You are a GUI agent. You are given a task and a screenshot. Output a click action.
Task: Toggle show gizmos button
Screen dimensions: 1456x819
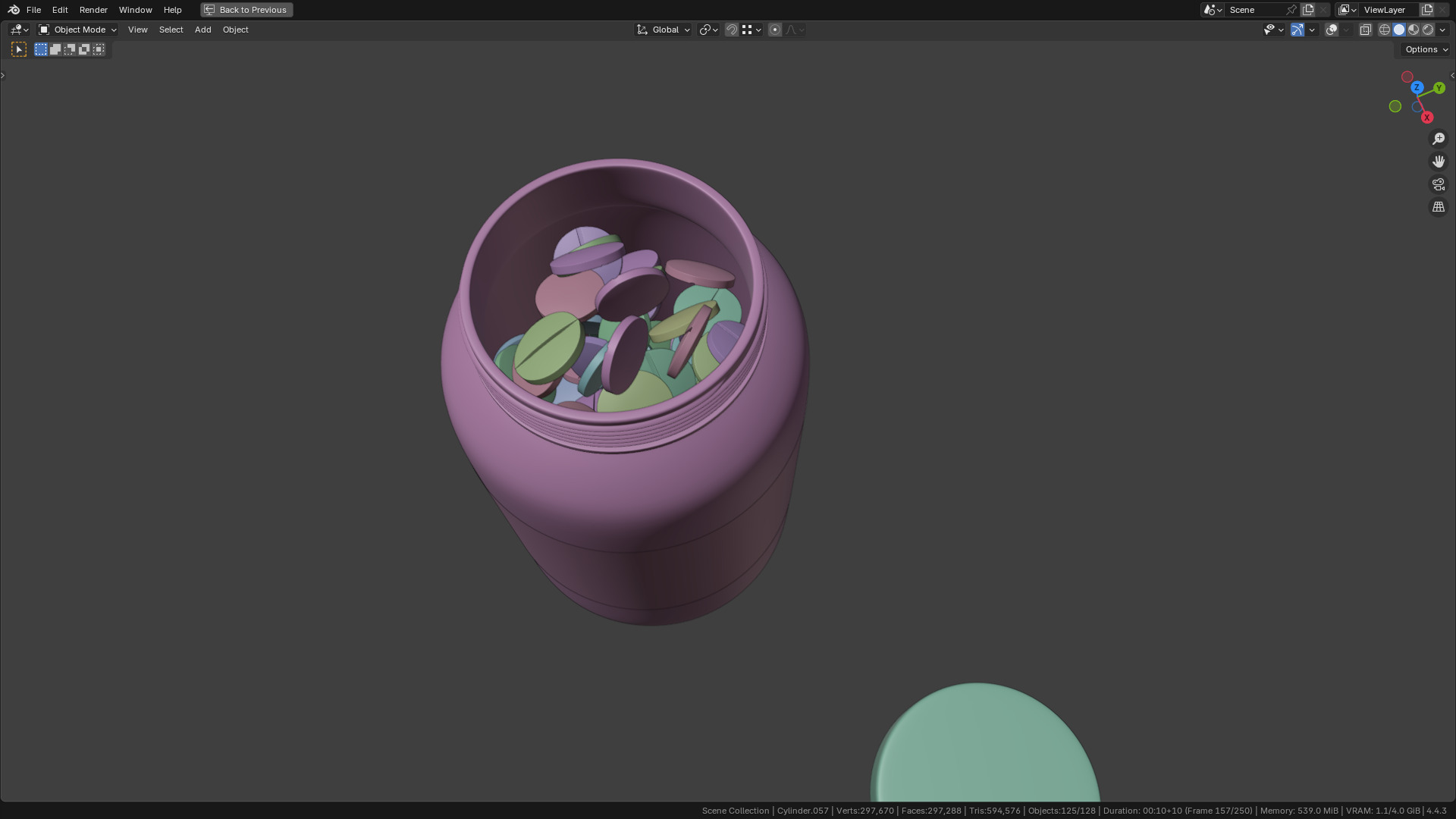[x=1298, y=30]
